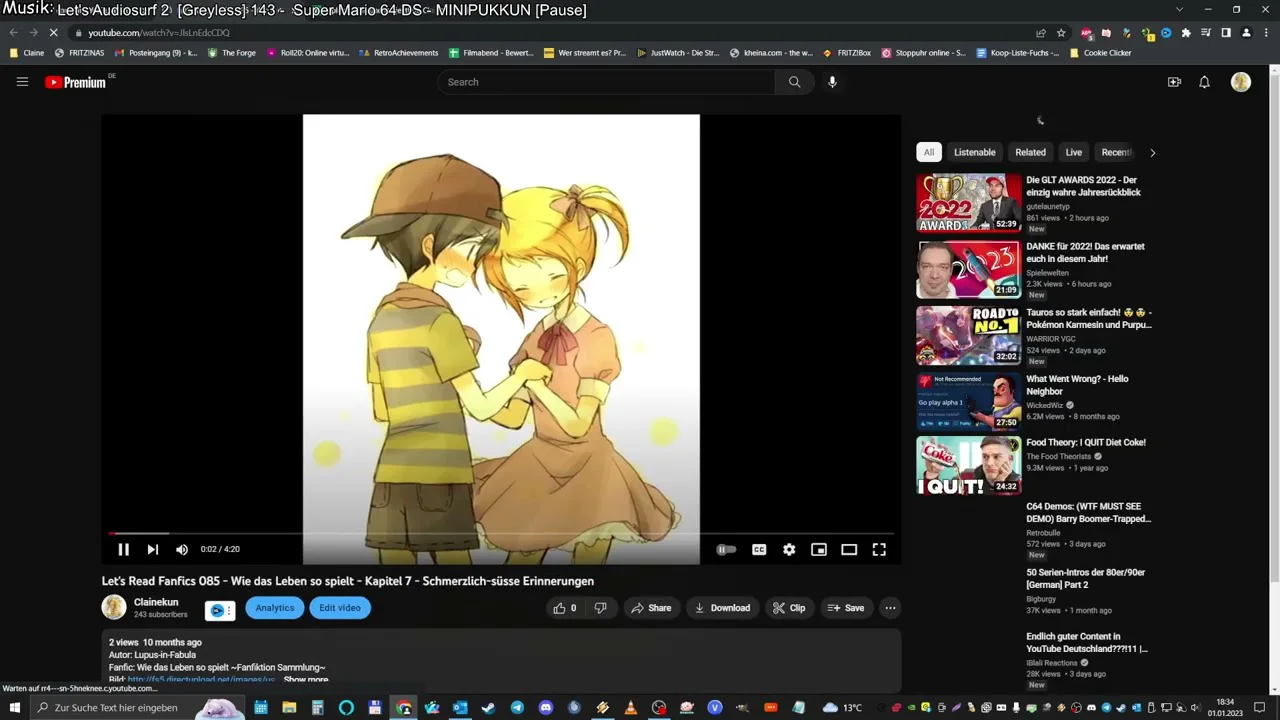
Task: Create a Clip with scissors button
Action: [x=790, y=608]
